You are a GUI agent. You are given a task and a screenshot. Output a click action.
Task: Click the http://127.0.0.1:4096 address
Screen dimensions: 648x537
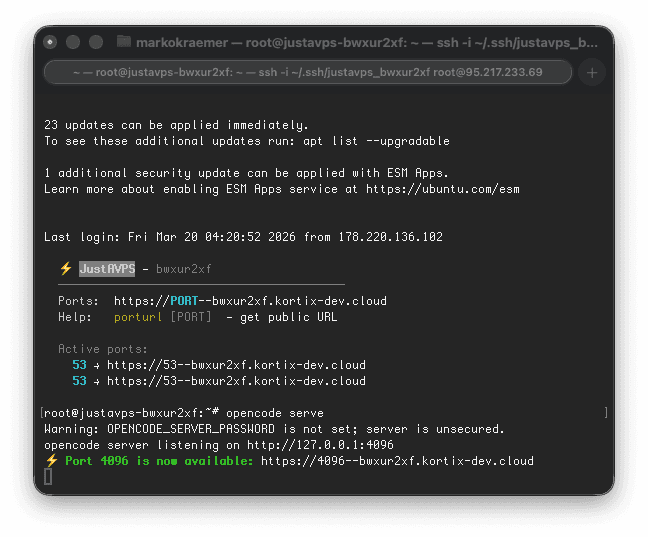pos(320,445)
